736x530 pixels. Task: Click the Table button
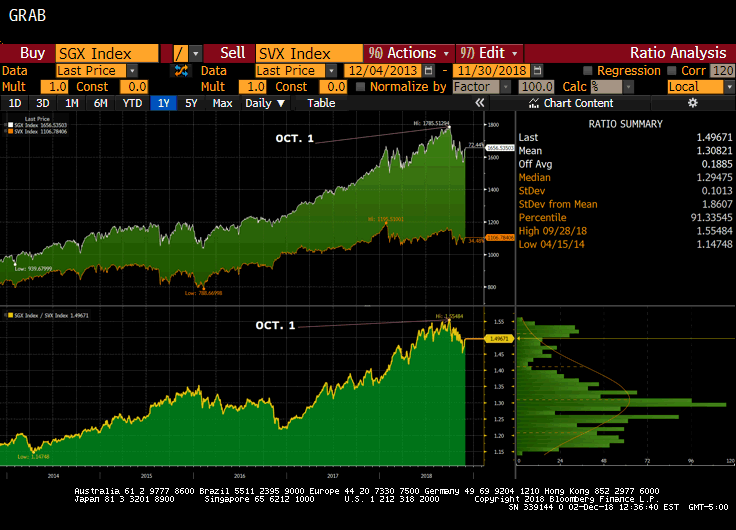tap(321, 103)
